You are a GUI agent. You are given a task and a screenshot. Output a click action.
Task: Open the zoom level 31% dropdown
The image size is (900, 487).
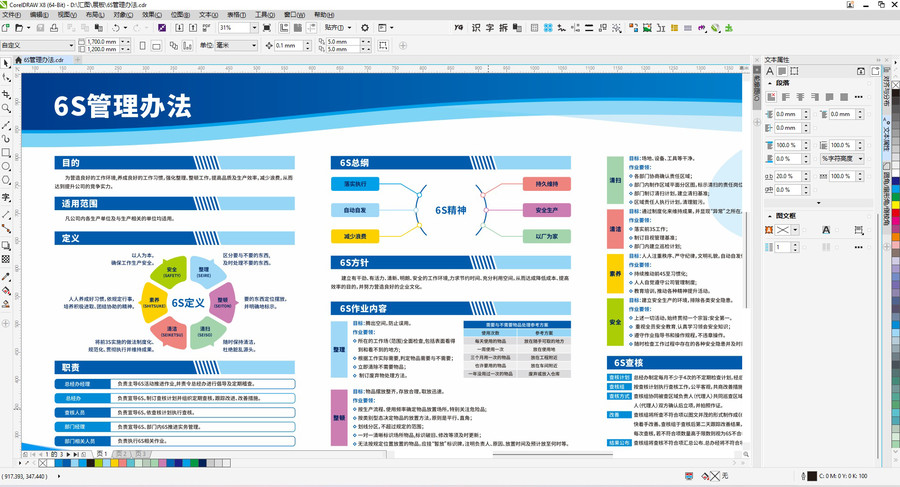(x=254, y=28)
